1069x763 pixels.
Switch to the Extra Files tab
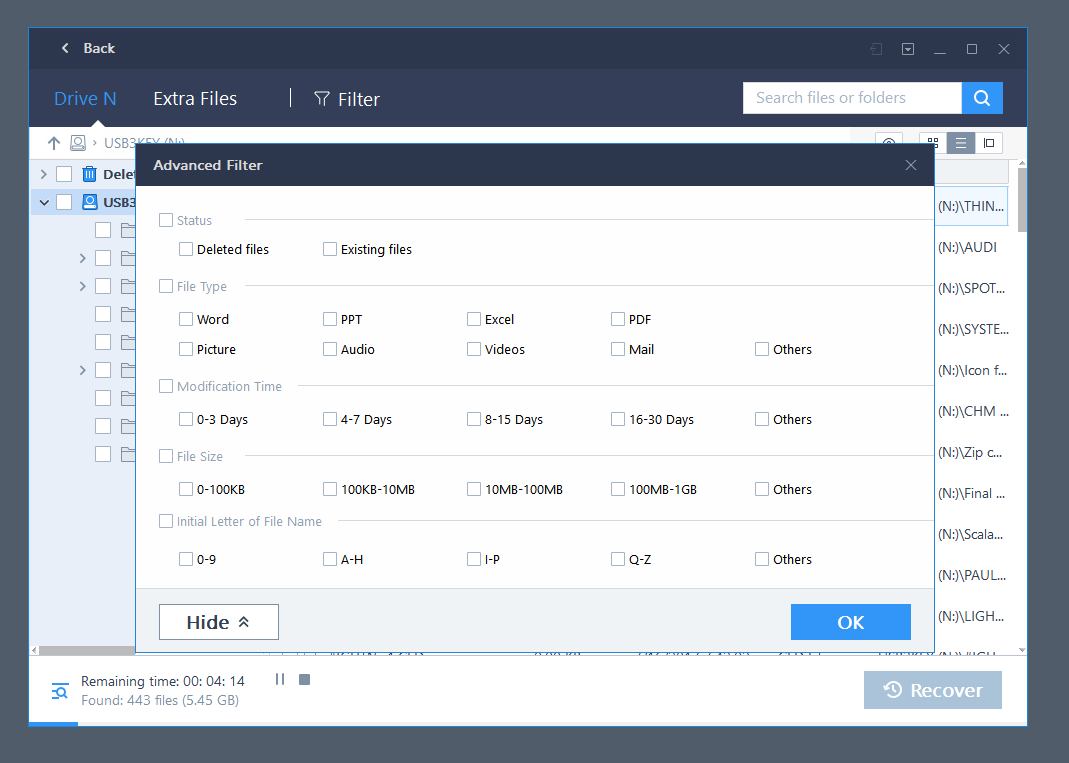(195, 99)
